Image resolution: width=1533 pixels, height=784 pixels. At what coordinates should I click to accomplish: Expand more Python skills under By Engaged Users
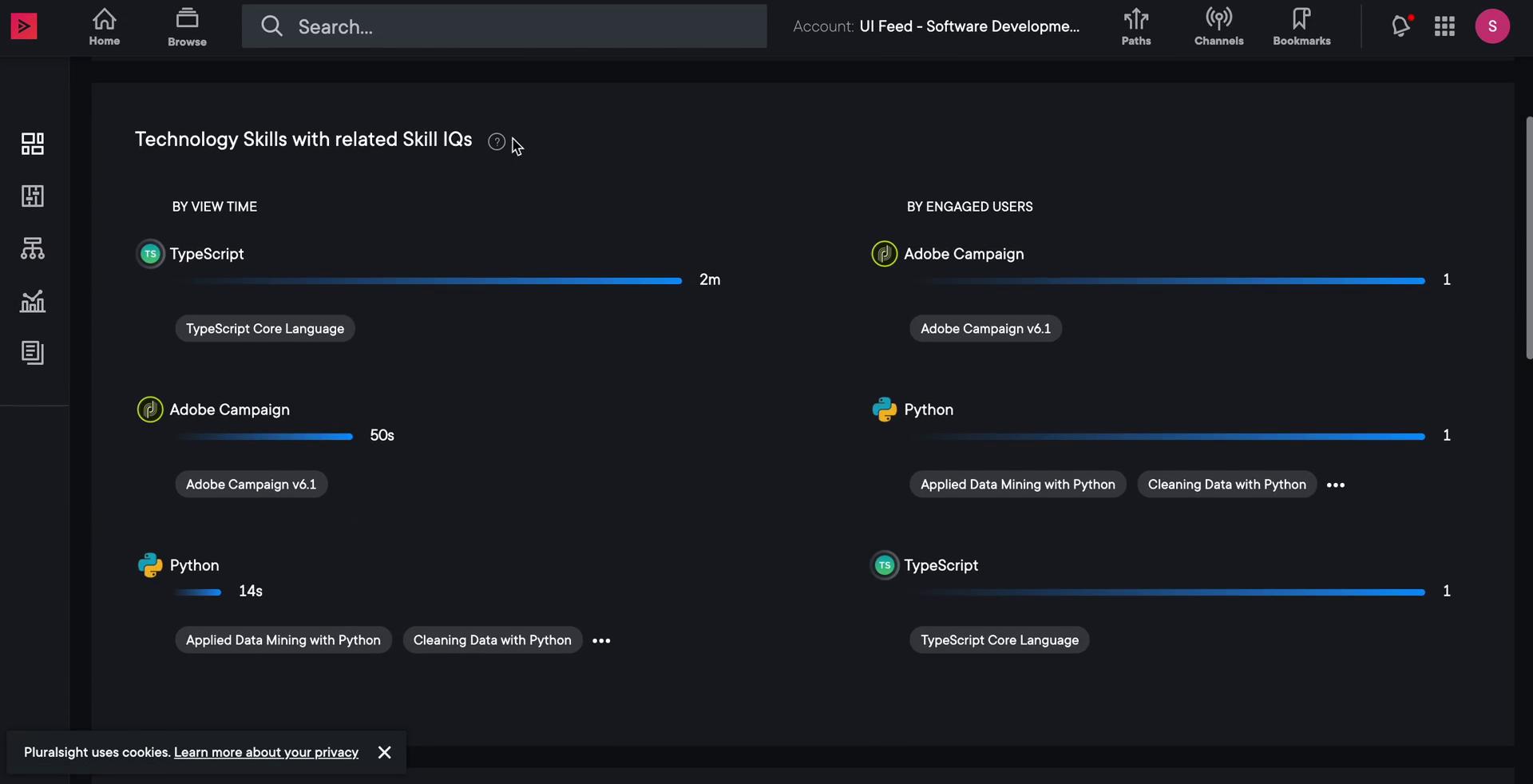1336,485
